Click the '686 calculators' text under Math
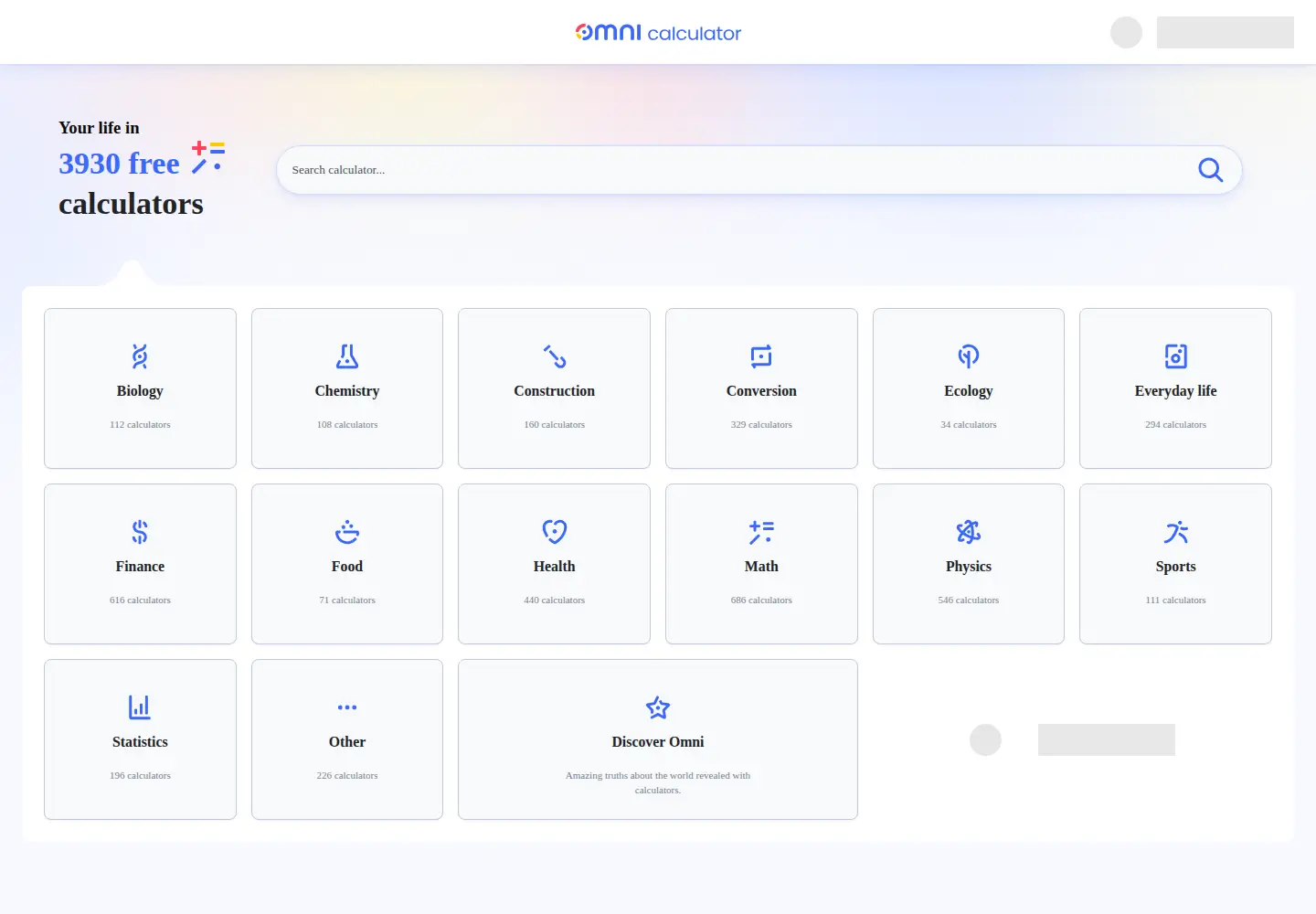 pos(761,600)
